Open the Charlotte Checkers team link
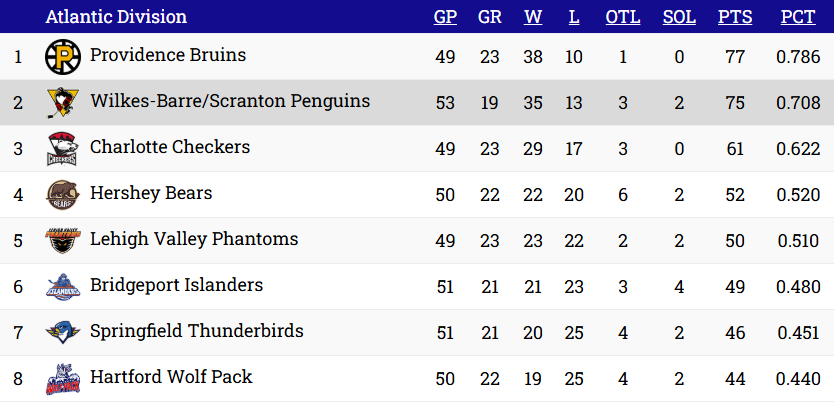The height and width of the screenshot is (402, 834). (x=170, y=147)
